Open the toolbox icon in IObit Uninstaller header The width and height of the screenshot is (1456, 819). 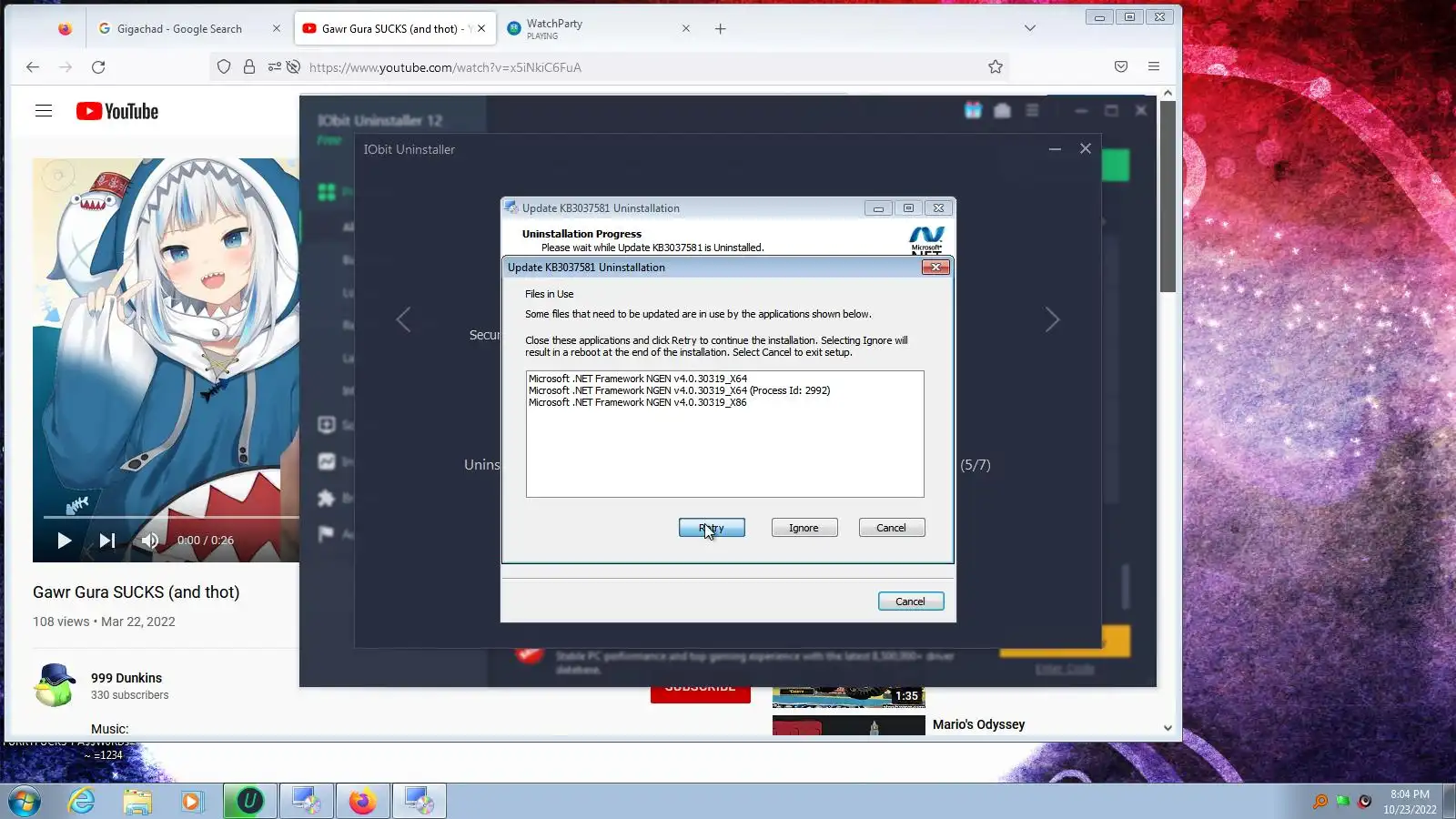coord(1002,110)
